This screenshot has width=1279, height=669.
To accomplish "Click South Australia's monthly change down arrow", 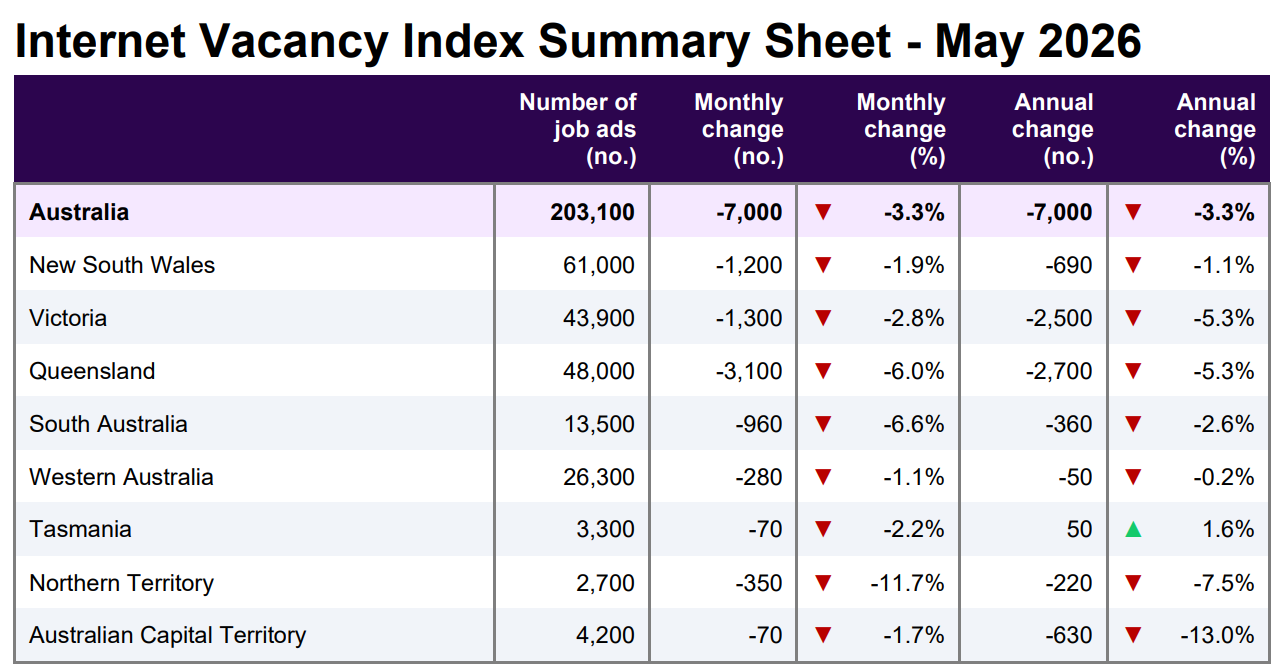I will tap(823, 424).
